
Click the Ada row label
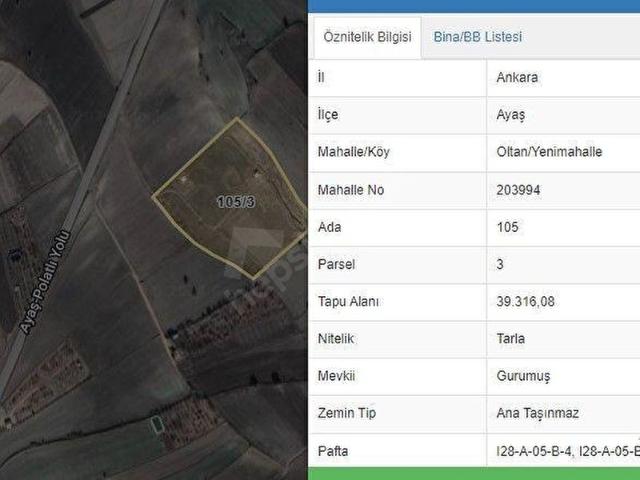coord(329,227)
